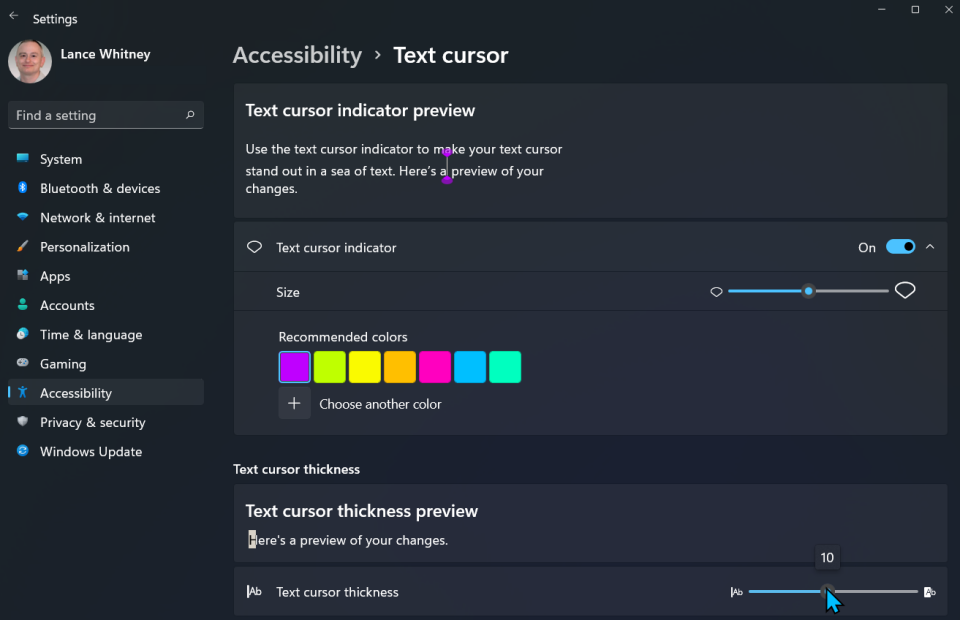Navigate back using the Accessibility breadcrumb link
The height and width of the screenshot is (620, 960).
pos(297,55)
